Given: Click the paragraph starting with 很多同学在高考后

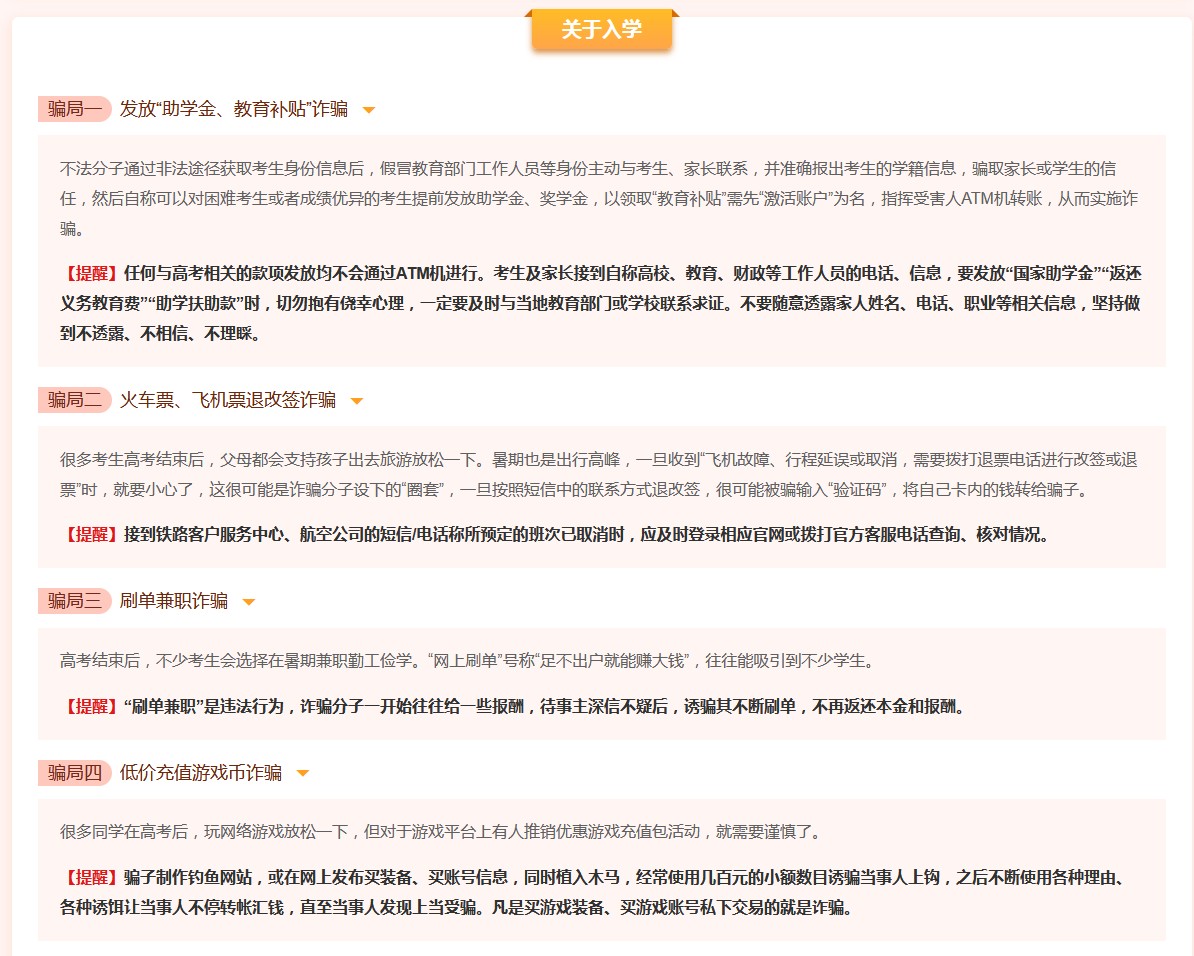Looking at the screenshot, I should pos(440,832).
